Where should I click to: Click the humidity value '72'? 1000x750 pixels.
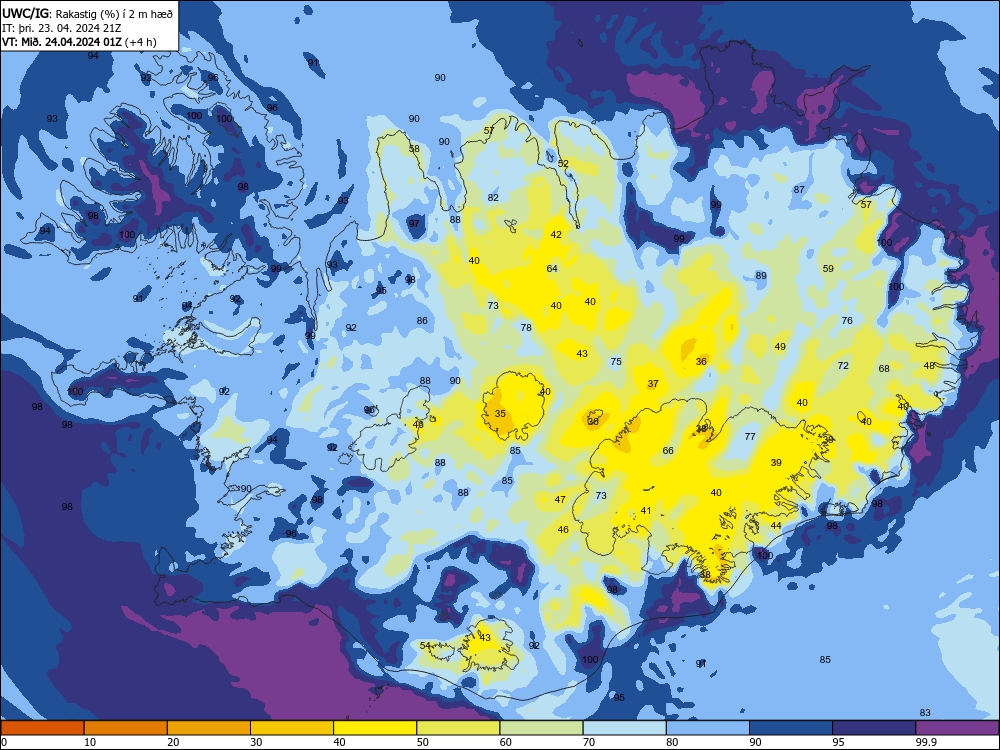tap(843, 365)
